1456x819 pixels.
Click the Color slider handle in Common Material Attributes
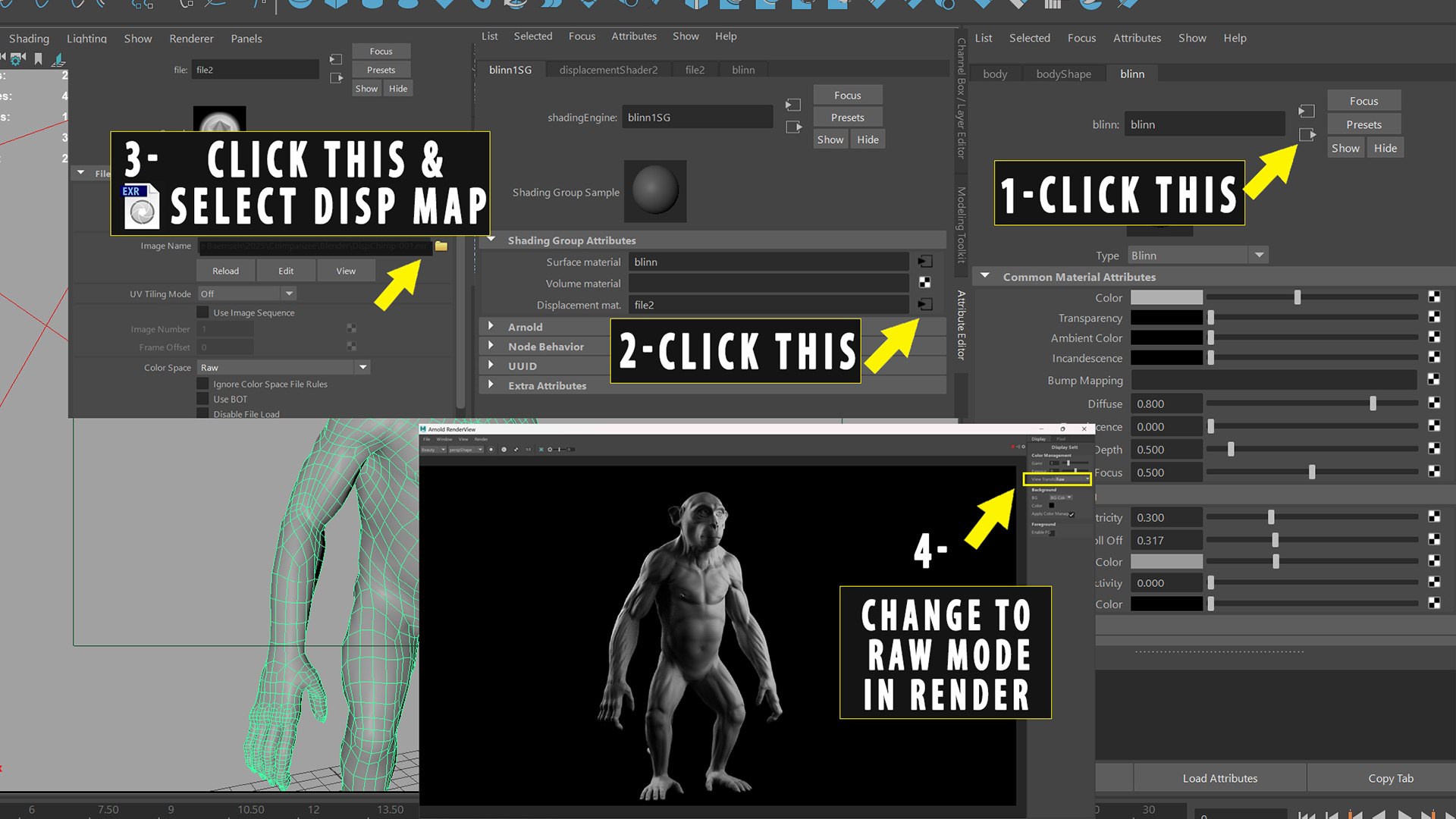click(1298, 297)
